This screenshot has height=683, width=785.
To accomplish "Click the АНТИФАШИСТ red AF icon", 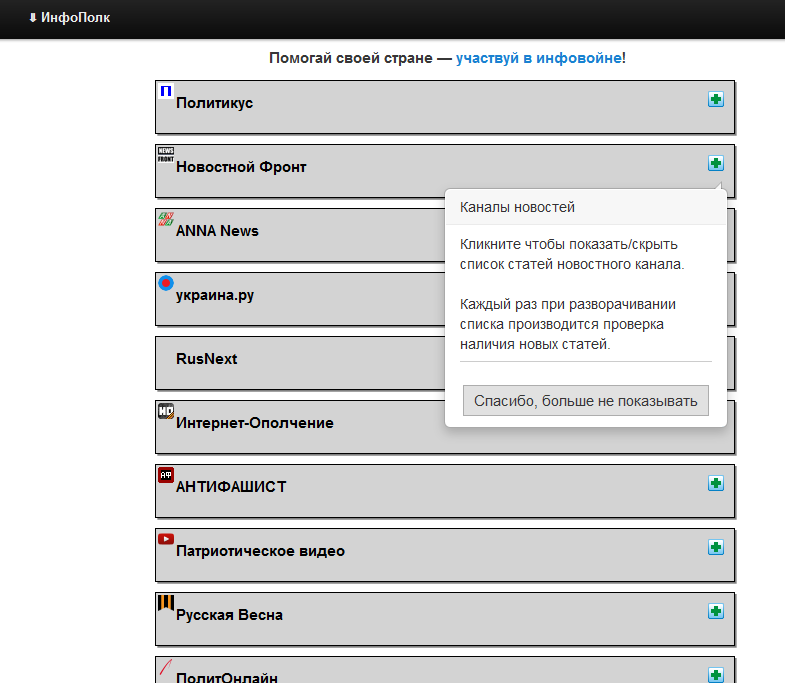I will (166, 475).
